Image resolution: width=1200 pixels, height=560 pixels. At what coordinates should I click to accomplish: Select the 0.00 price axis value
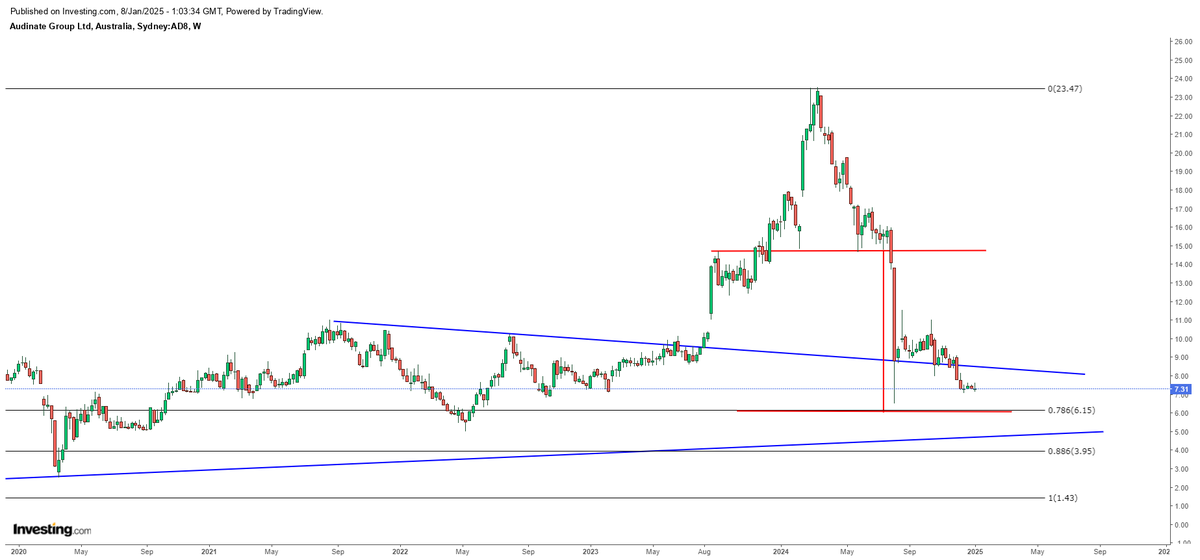pos(1184,524)
